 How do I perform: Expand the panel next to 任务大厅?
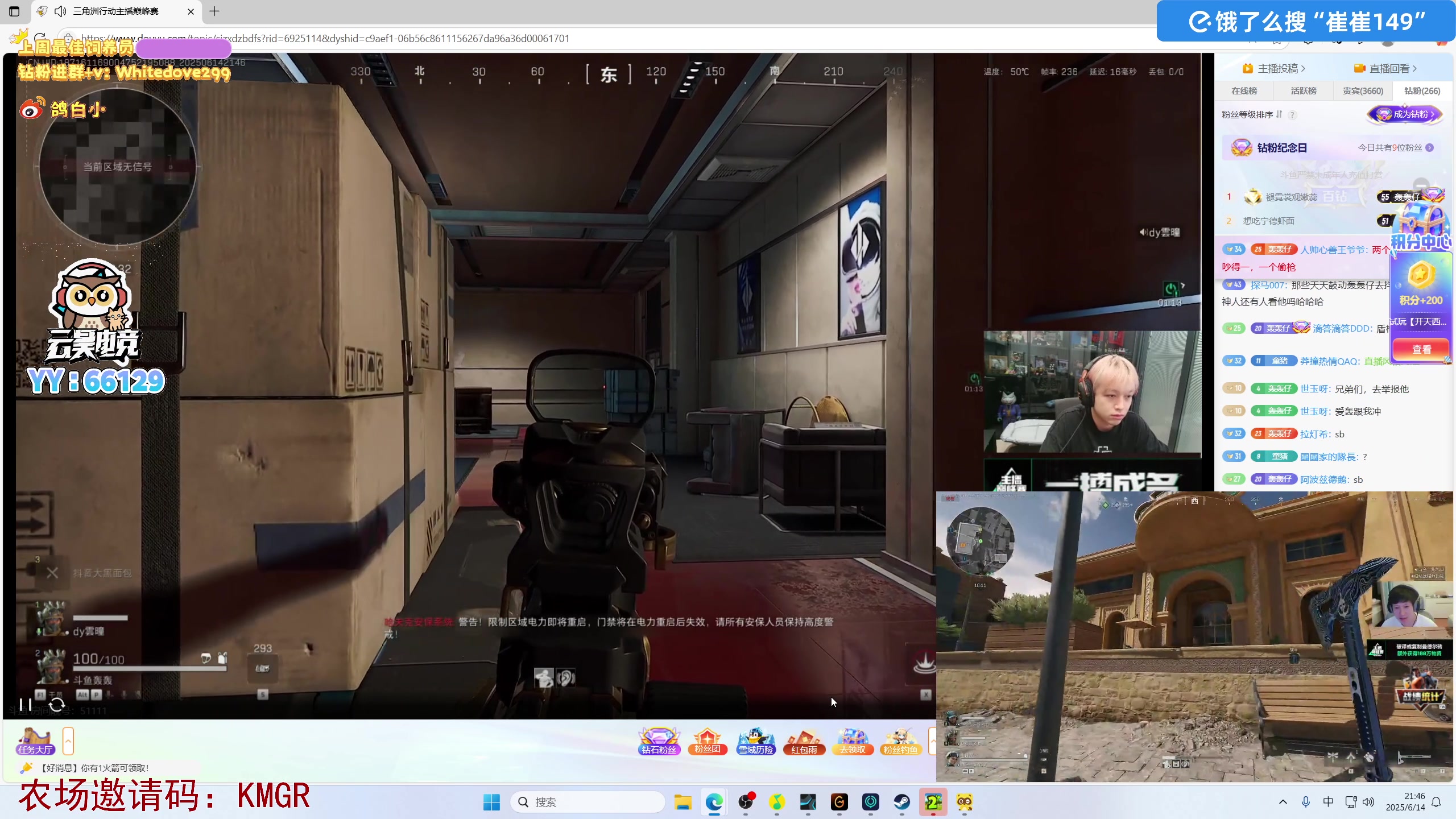(x=68, y=741)
